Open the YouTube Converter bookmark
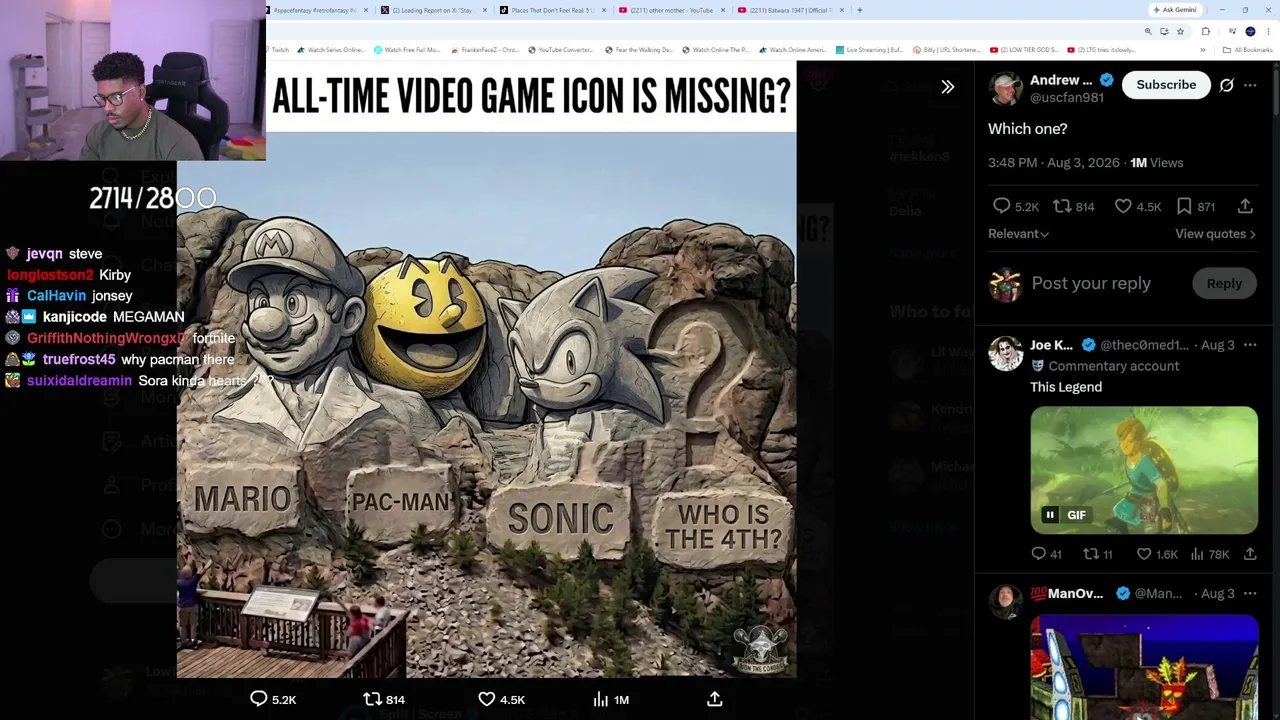Image resolution: width=1280 pixels, height=720 pixels. pyautogui.click(x=560, y=50)
